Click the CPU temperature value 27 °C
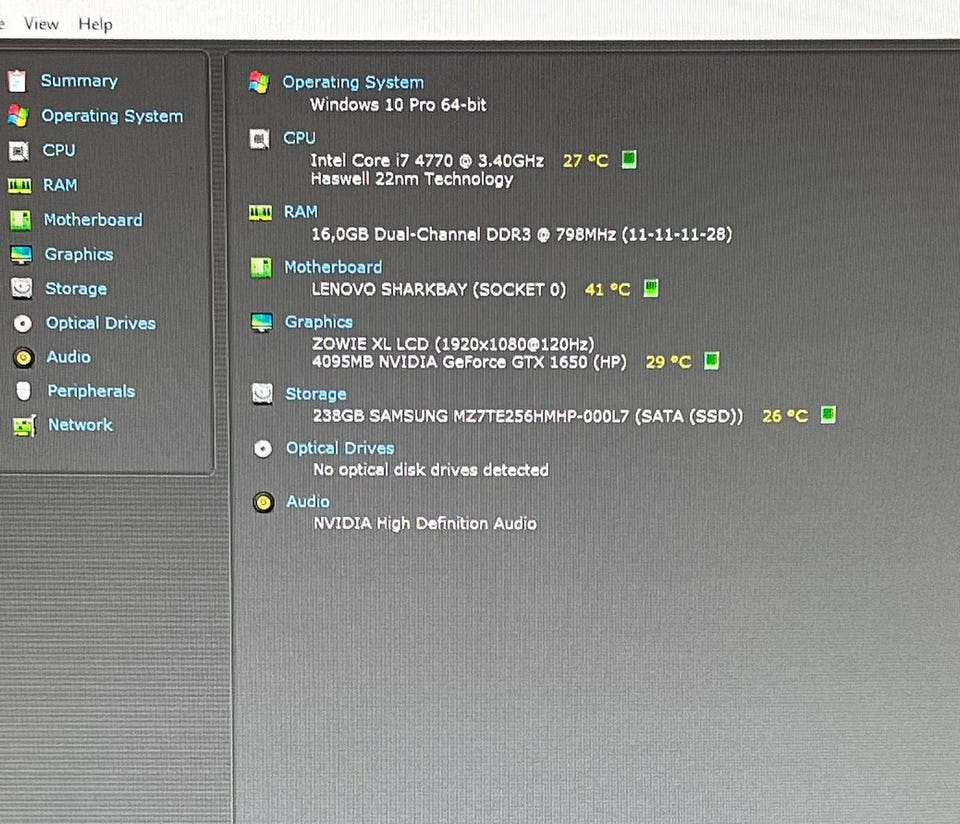 coord(585,161)
